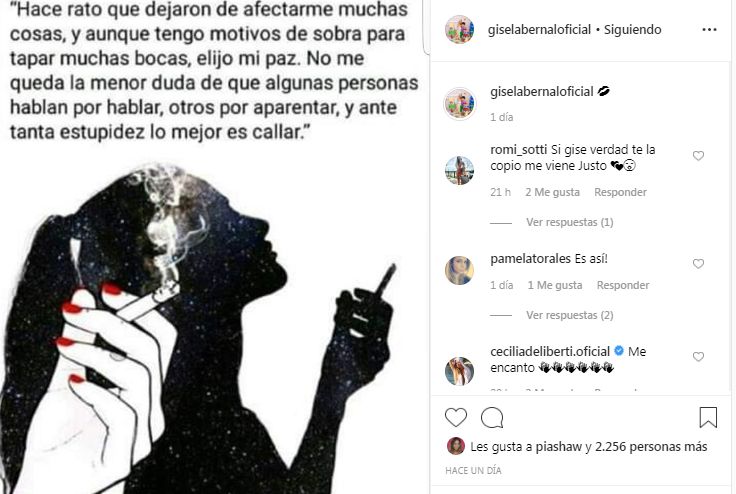Visit ceciliadeliberti.oficial's profile link
736x494 pixels.
(550, 351)
